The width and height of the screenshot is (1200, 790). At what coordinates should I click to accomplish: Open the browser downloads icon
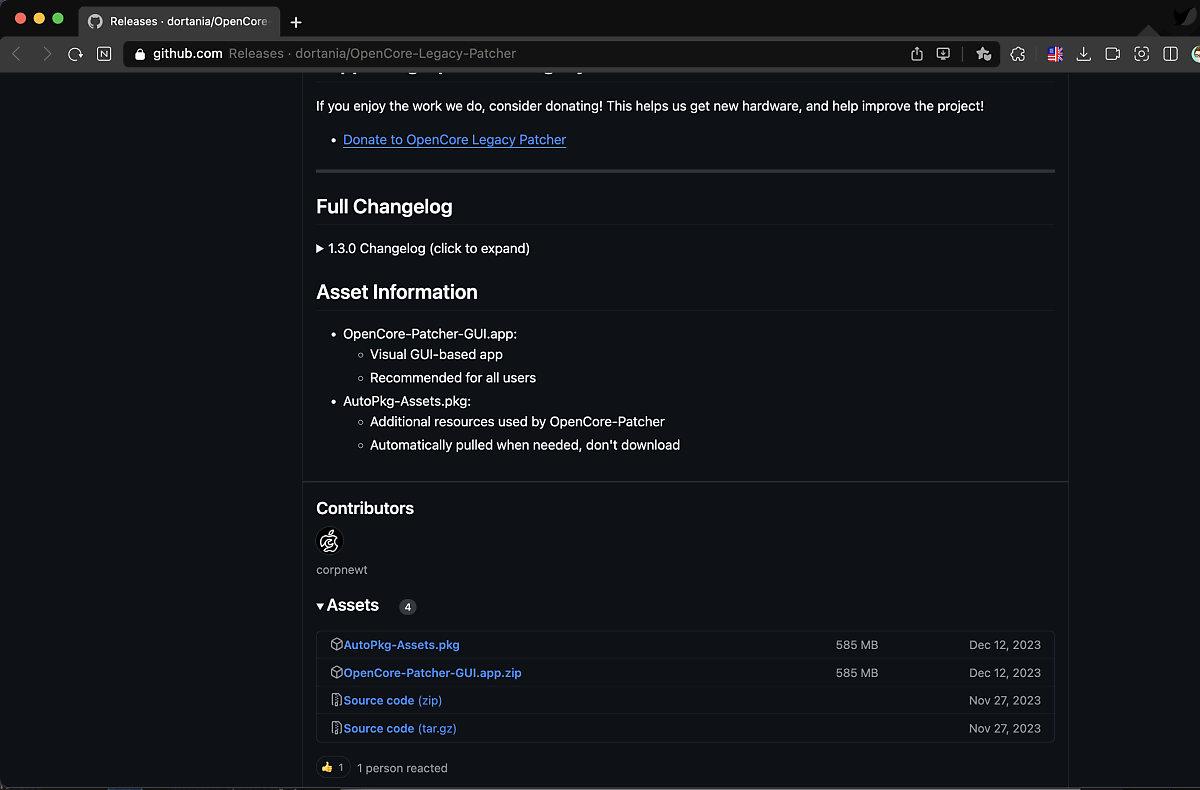click(x=1083, y=54)
